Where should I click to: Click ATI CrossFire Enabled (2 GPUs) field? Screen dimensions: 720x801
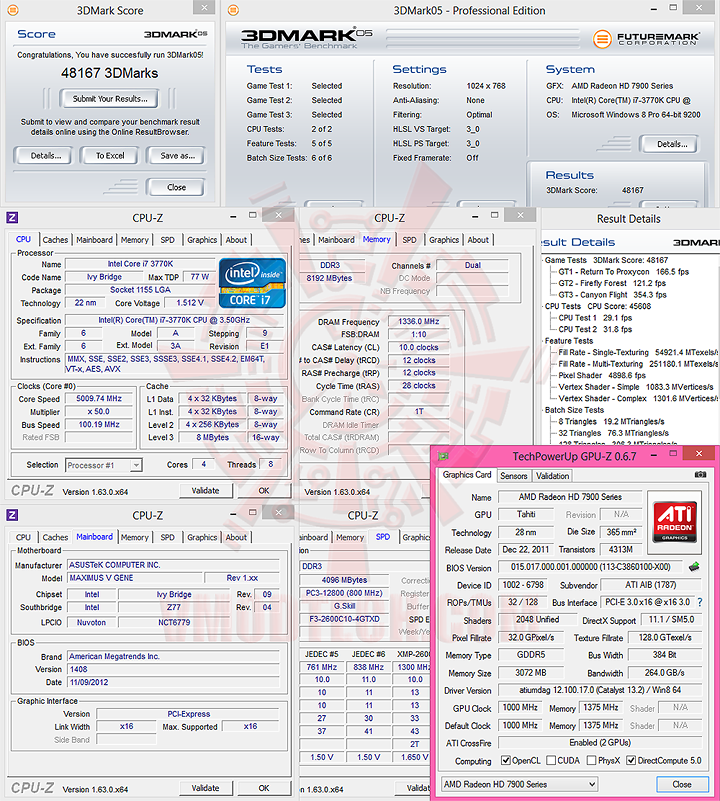coord(600,742)
